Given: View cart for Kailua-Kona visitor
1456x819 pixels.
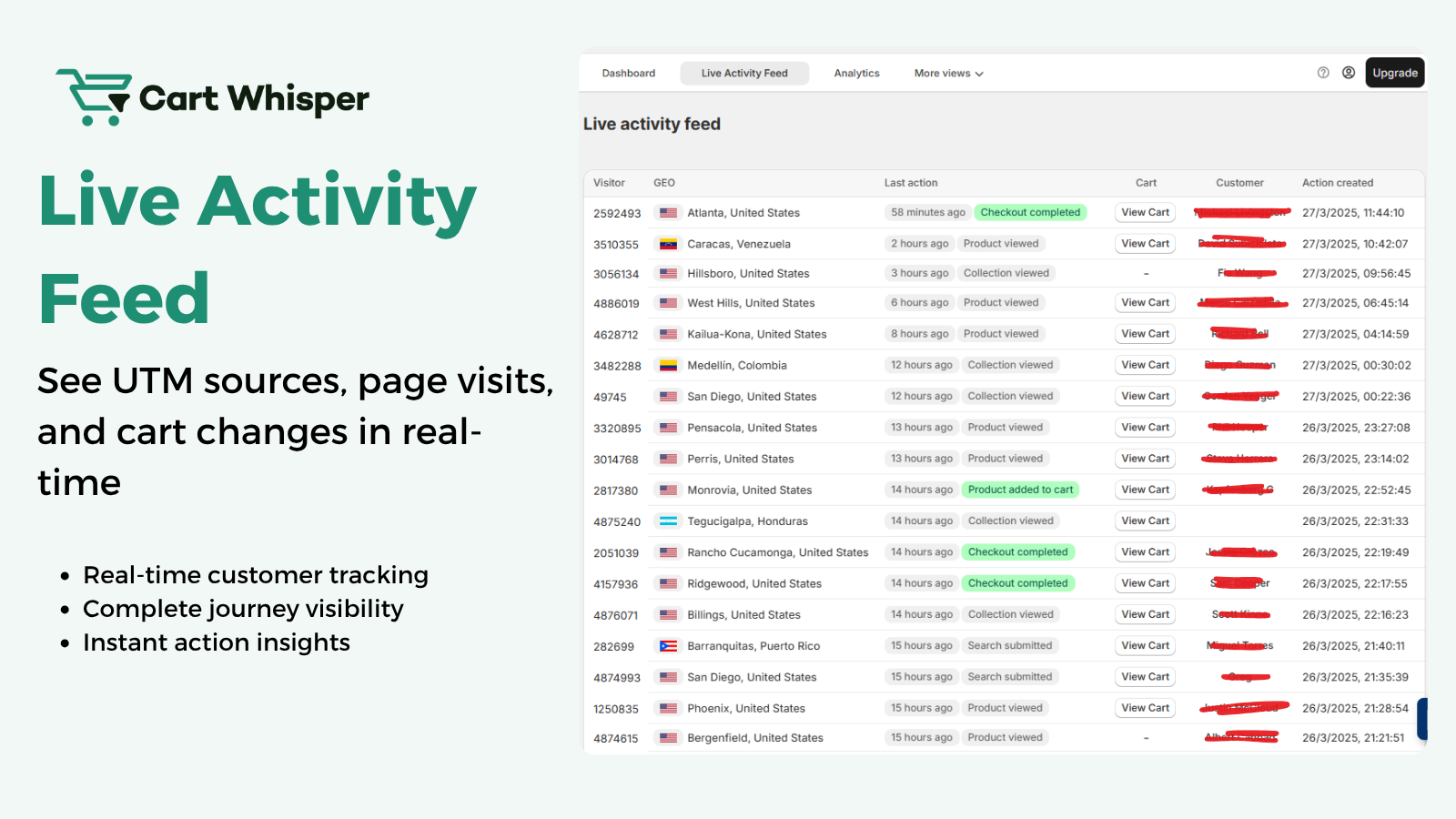Looking at the screenshot, I should click(x=1146, y=334).
